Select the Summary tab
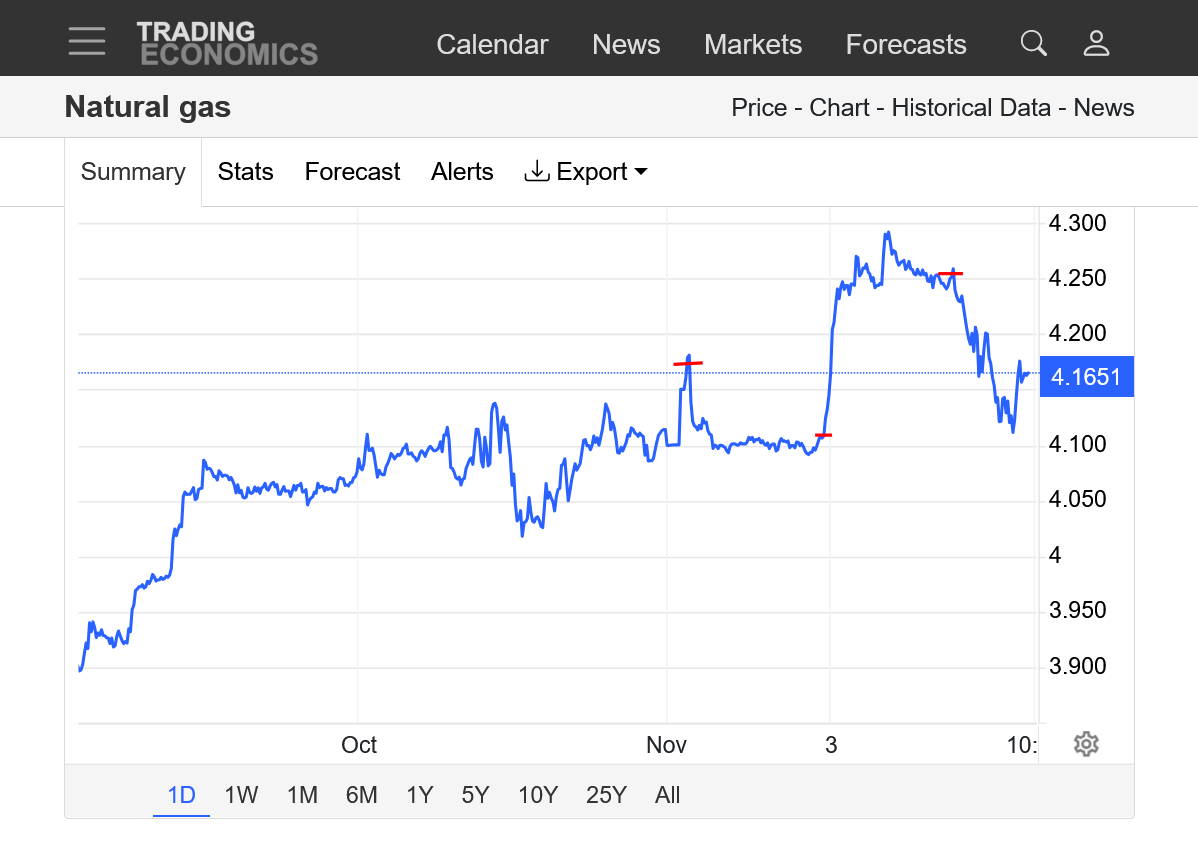The width and height of the screenshot is (1198, 849). click(133, 172)
